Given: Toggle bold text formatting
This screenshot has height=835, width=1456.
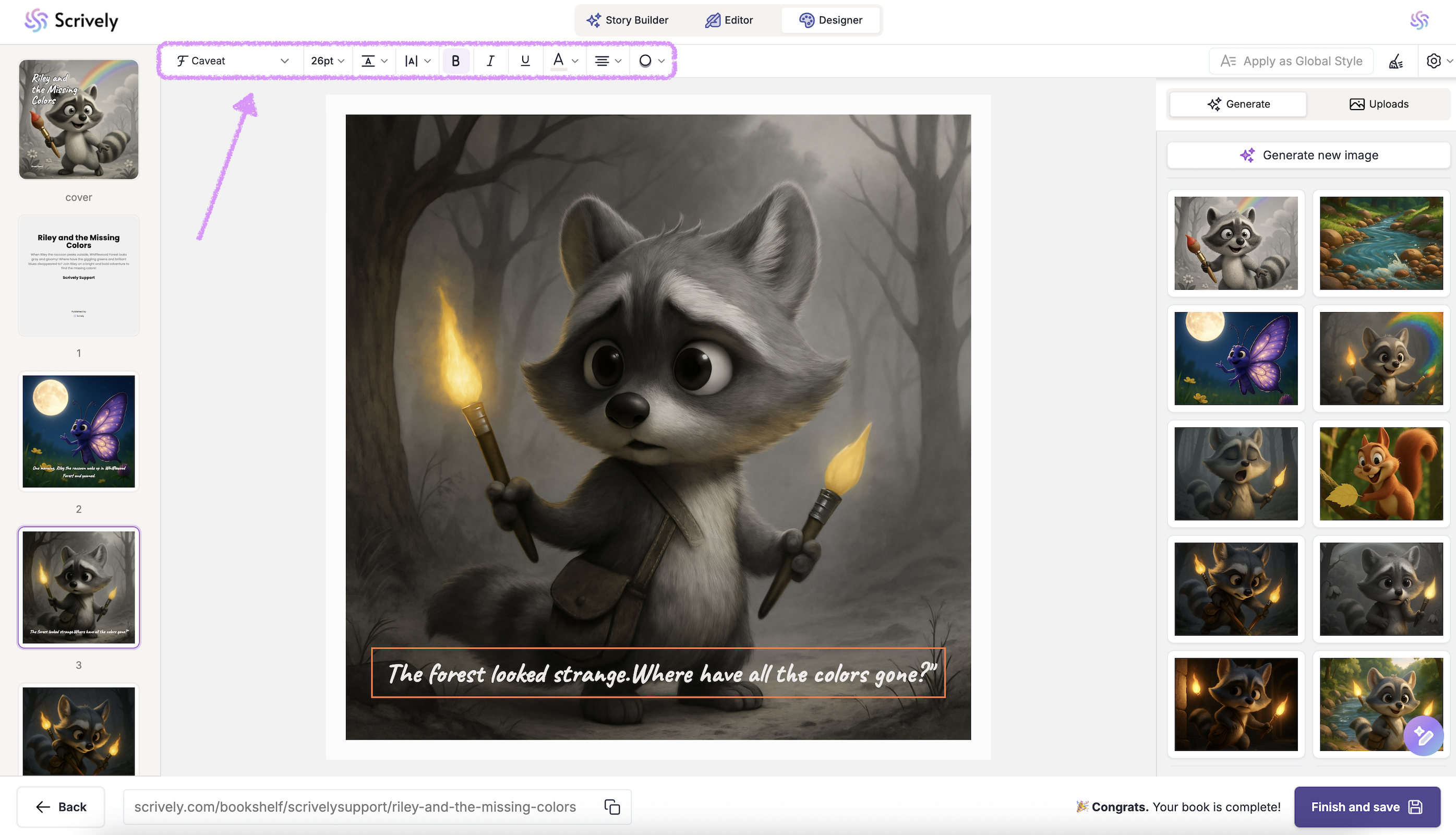Looking at the screenshot, I should tap(456, 61).
